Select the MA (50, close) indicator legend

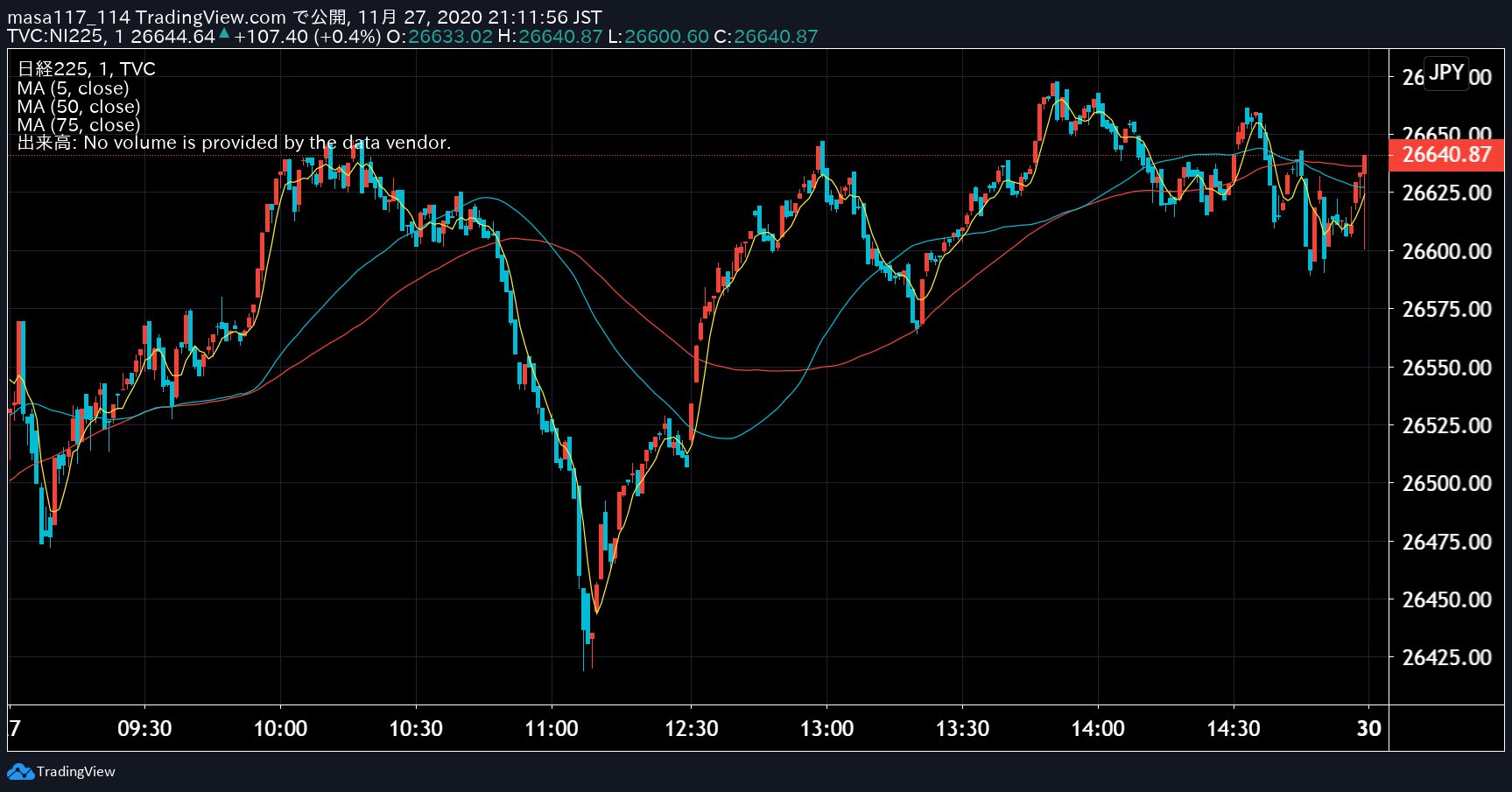point(79,107)
